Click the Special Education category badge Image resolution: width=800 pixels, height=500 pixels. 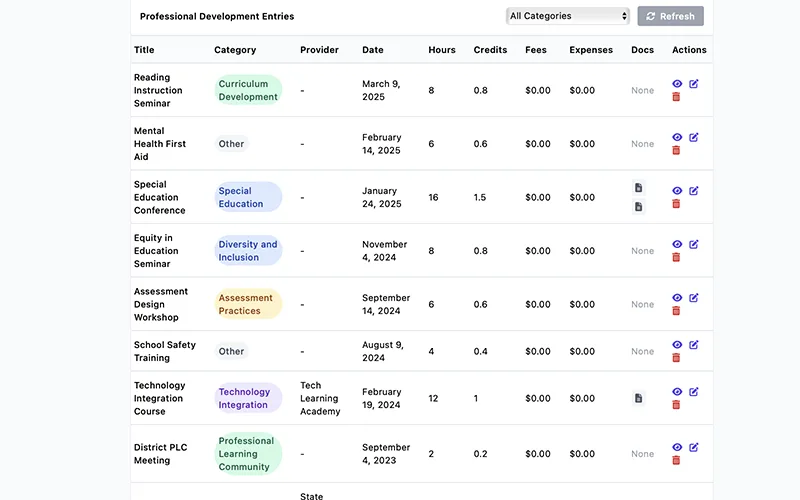point(248,197)
